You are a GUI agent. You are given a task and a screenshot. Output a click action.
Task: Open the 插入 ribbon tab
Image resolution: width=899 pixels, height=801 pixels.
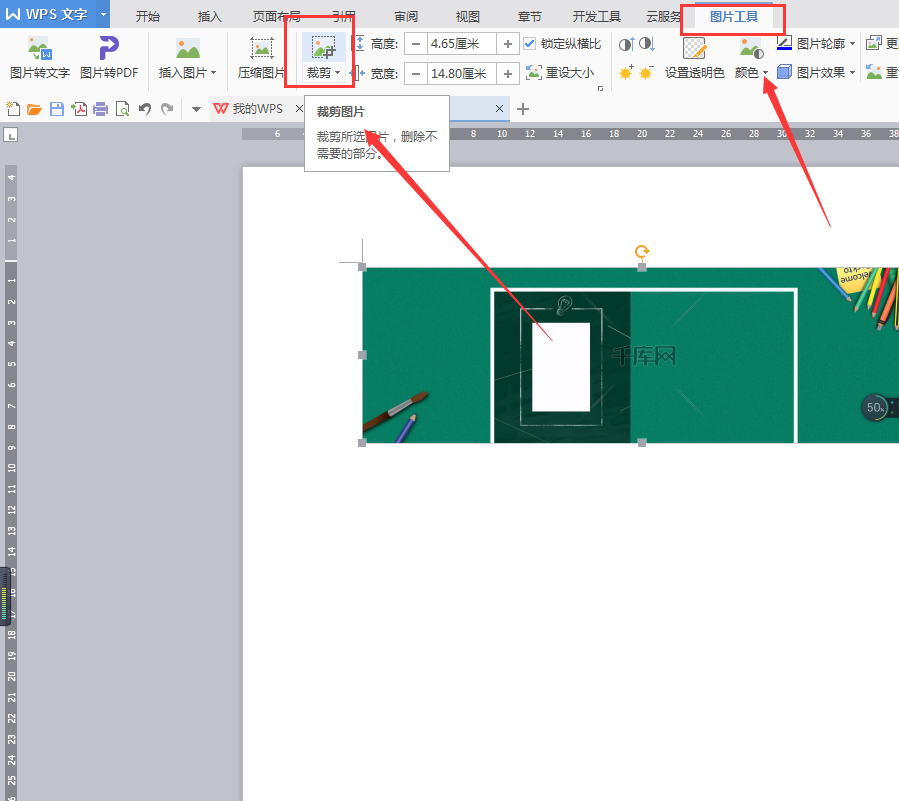(209, 17)
